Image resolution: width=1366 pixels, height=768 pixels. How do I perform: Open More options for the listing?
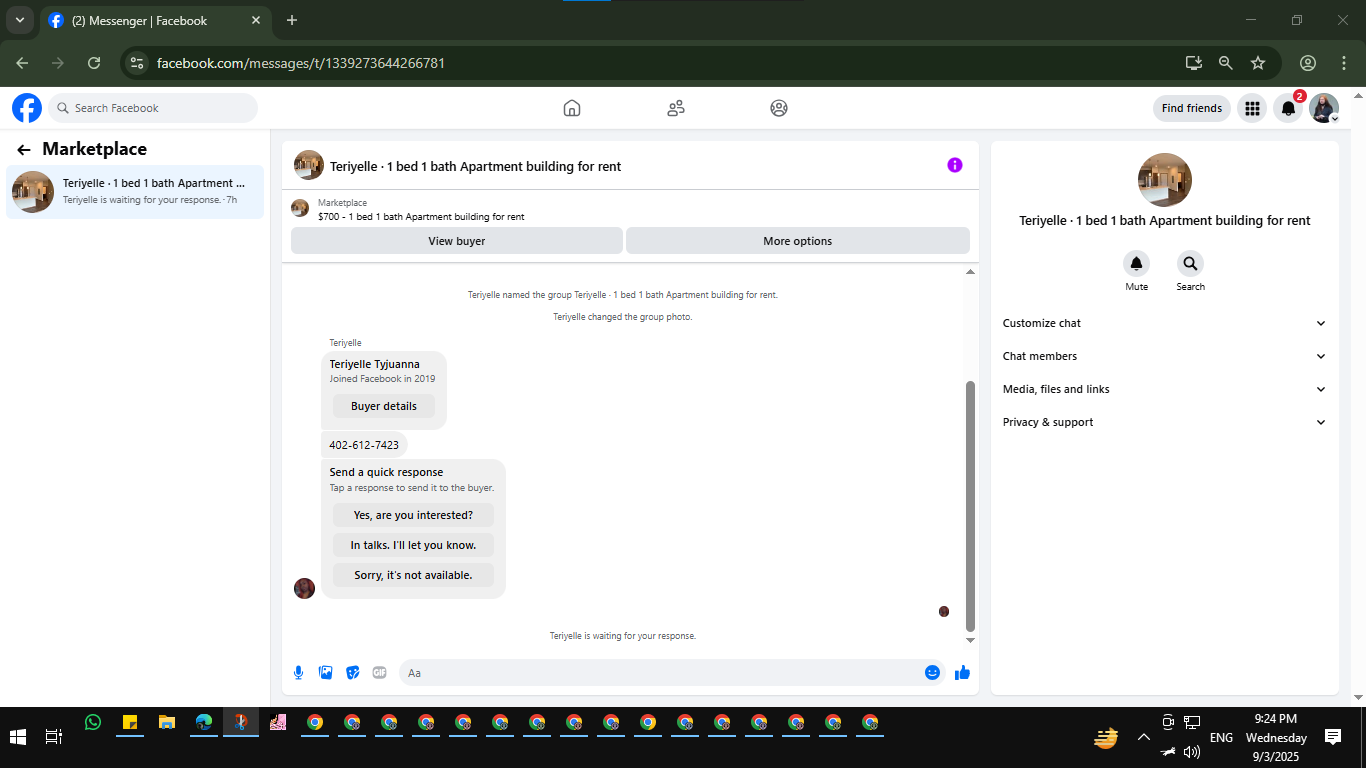(798, 241)
